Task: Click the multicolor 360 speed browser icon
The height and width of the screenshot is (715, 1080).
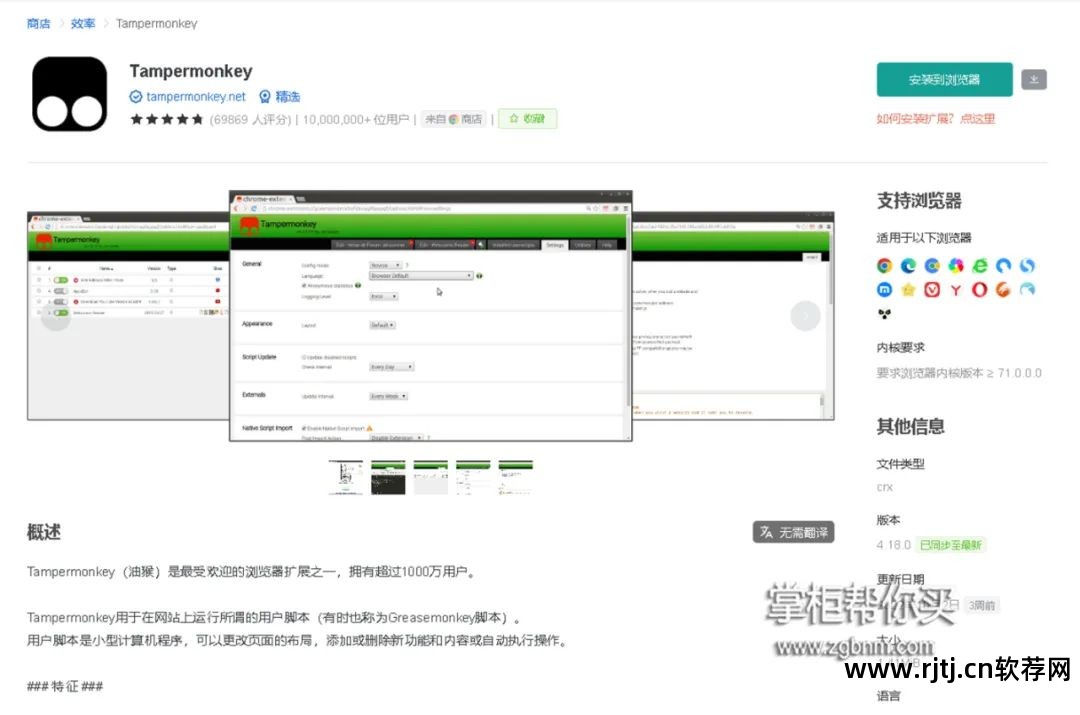Action: click(x=955, y=266)
